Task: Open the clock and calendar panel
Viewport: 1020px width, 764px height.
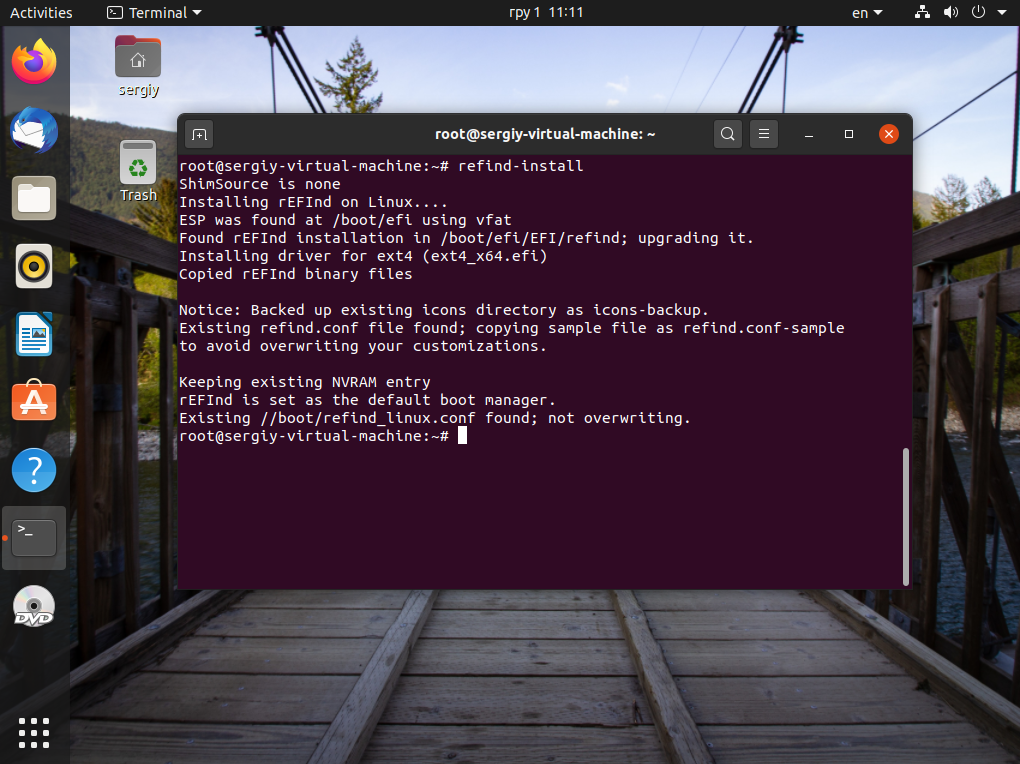Action: click(546, 12)
